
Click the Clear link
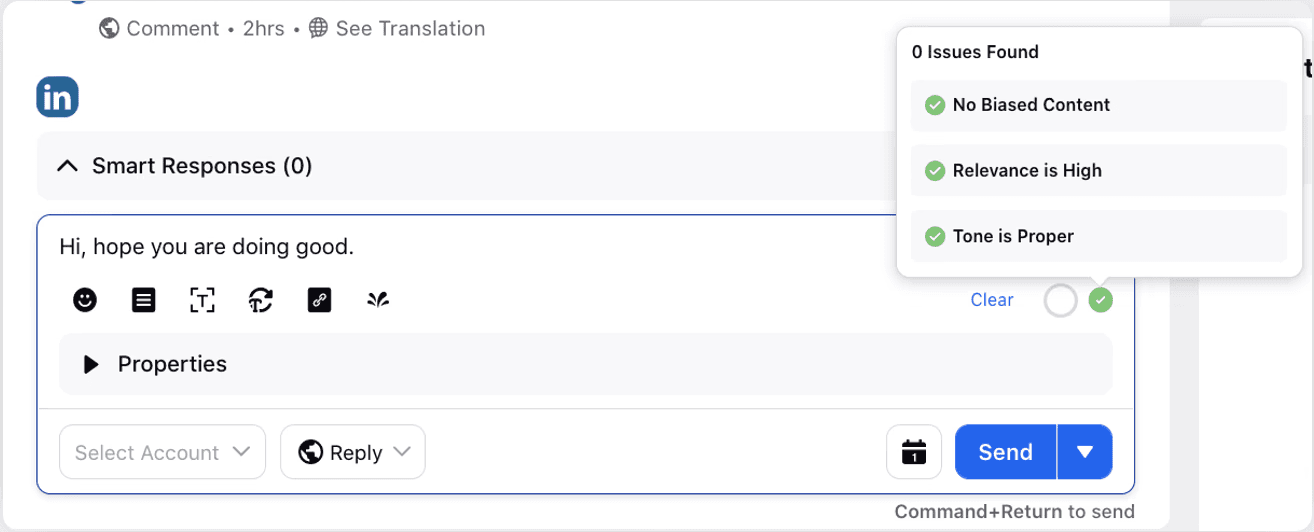click(991, 300)
